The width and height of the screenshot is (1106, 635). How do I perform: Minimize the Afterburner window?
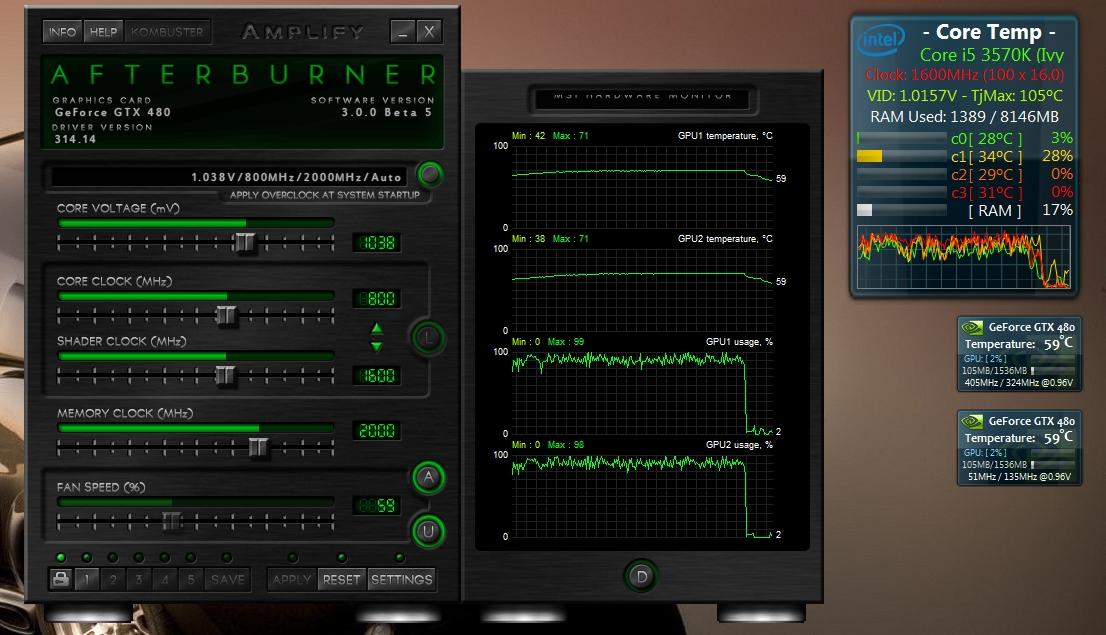pyautogui.click(x=402, y=32)
